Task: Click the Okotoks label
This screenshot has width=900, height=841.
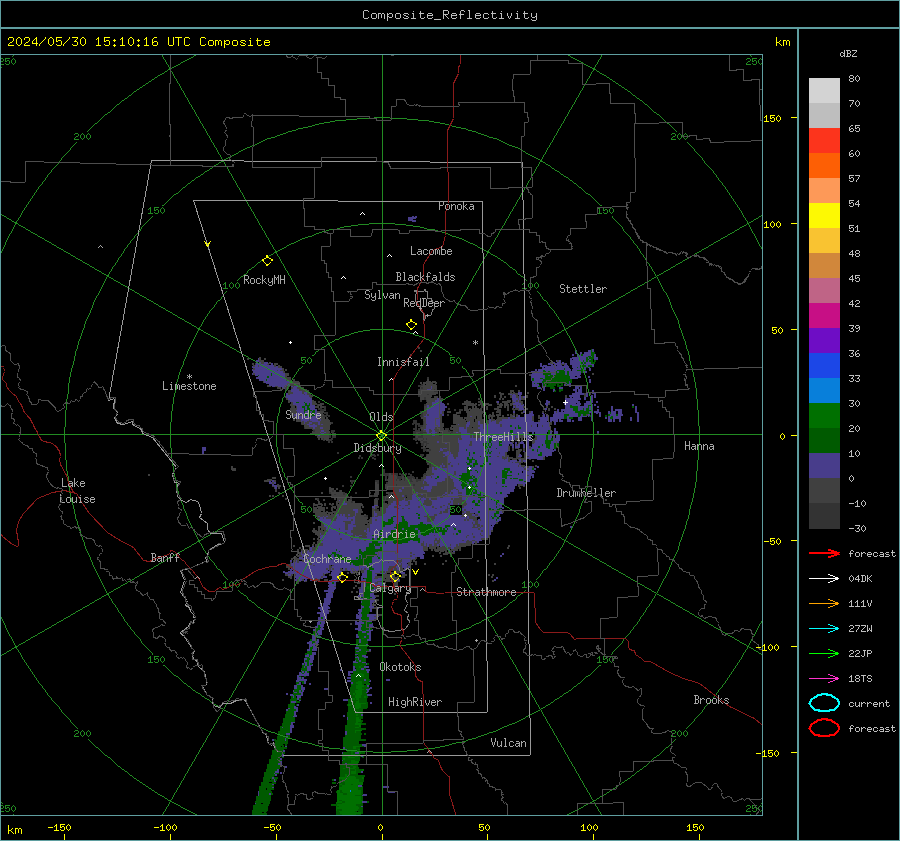Action: (x=400, y=667)
